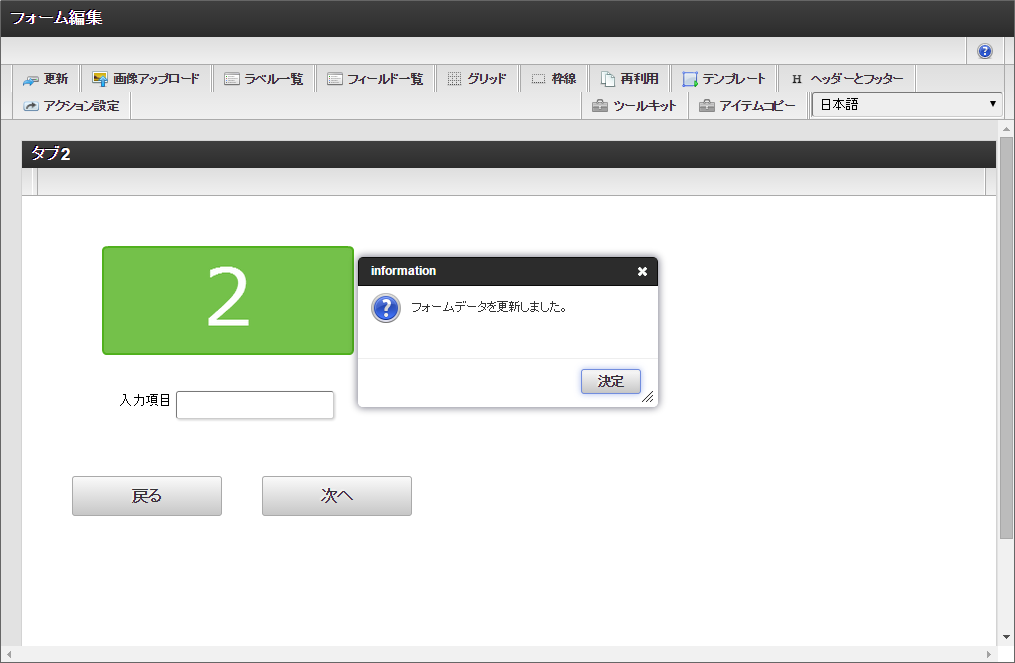Open the アイテムコピー item copy tool

(748, 106)
